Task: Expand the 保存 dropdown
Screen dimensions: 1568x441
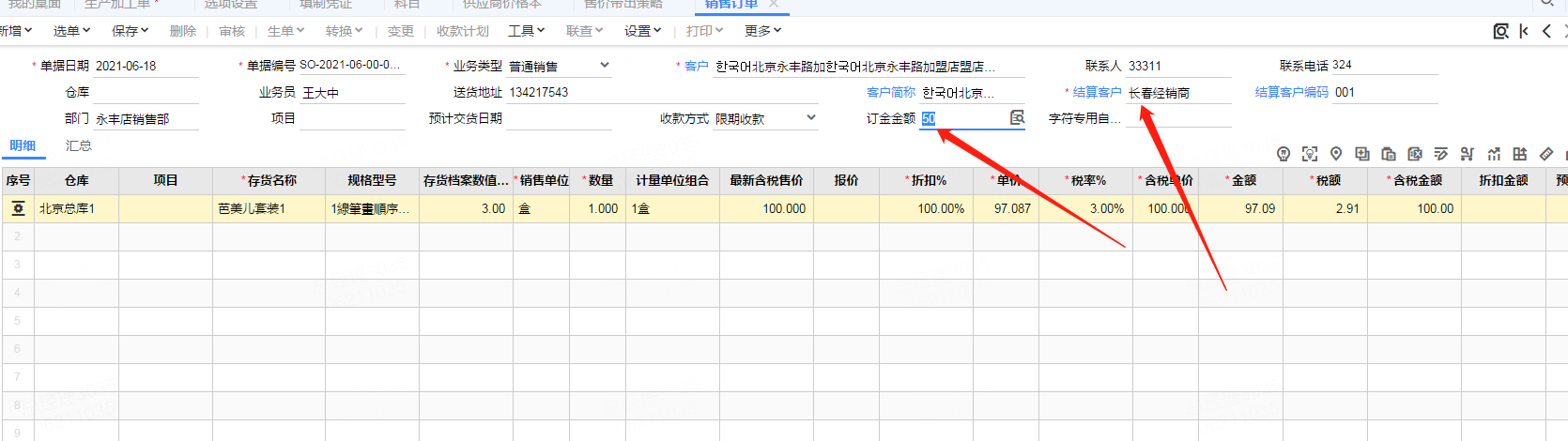Action: click(x=131, y=31)
